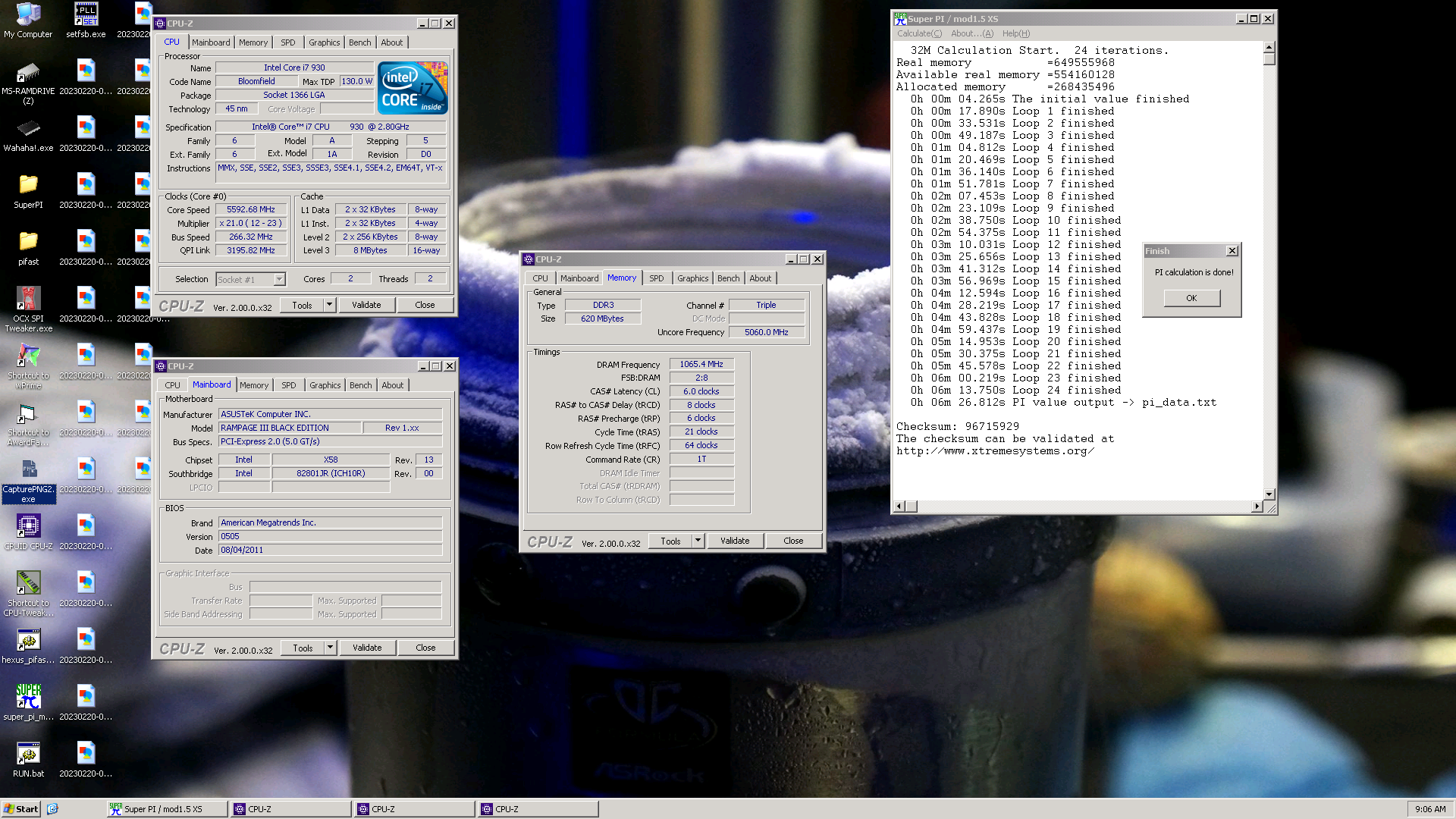Viewport: 1456px width, 819px height.
Task: Click Close in the Mainboard window
Action: click(425, 648)
